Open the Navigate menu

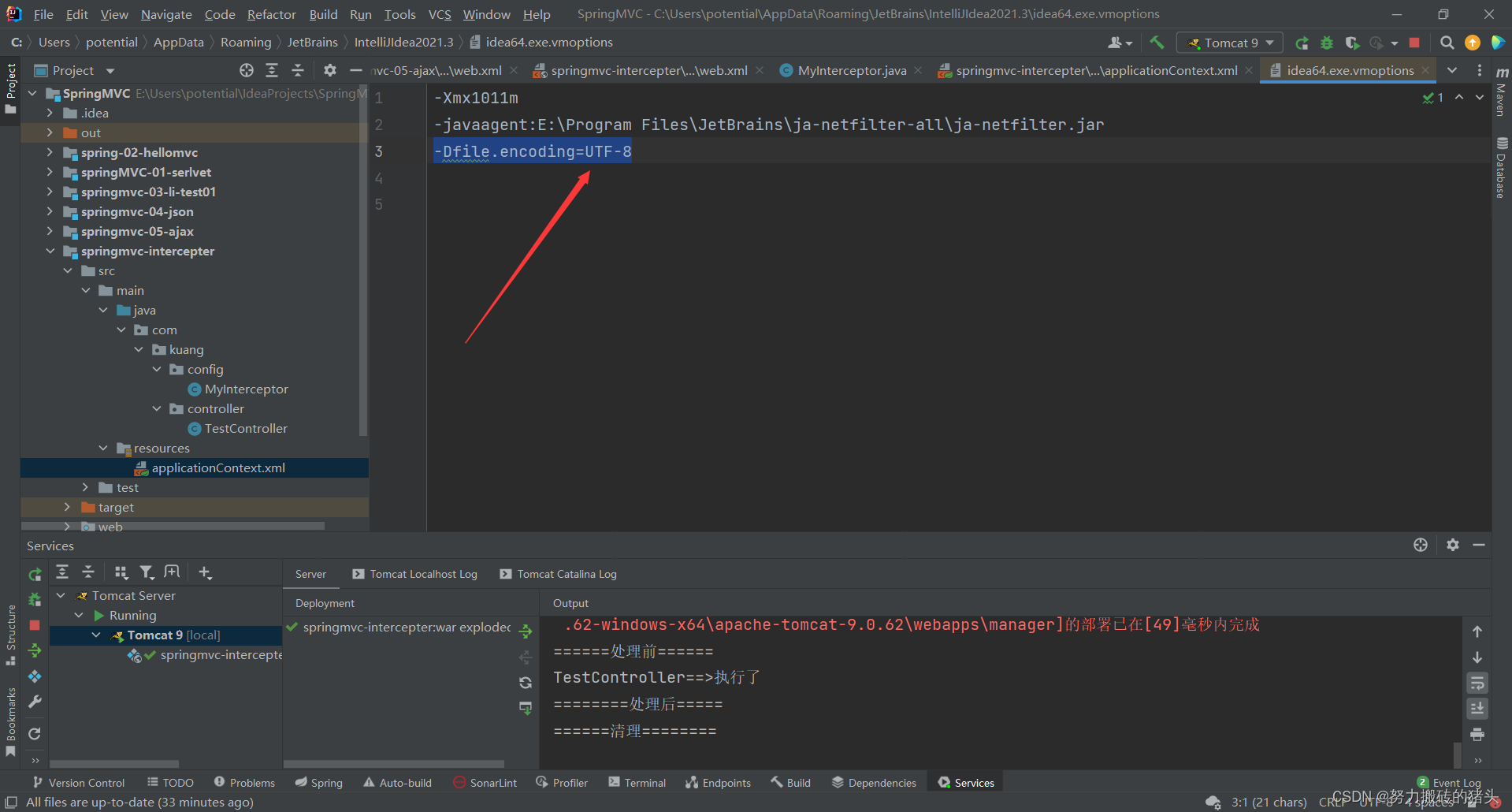[x=166, y=14]
